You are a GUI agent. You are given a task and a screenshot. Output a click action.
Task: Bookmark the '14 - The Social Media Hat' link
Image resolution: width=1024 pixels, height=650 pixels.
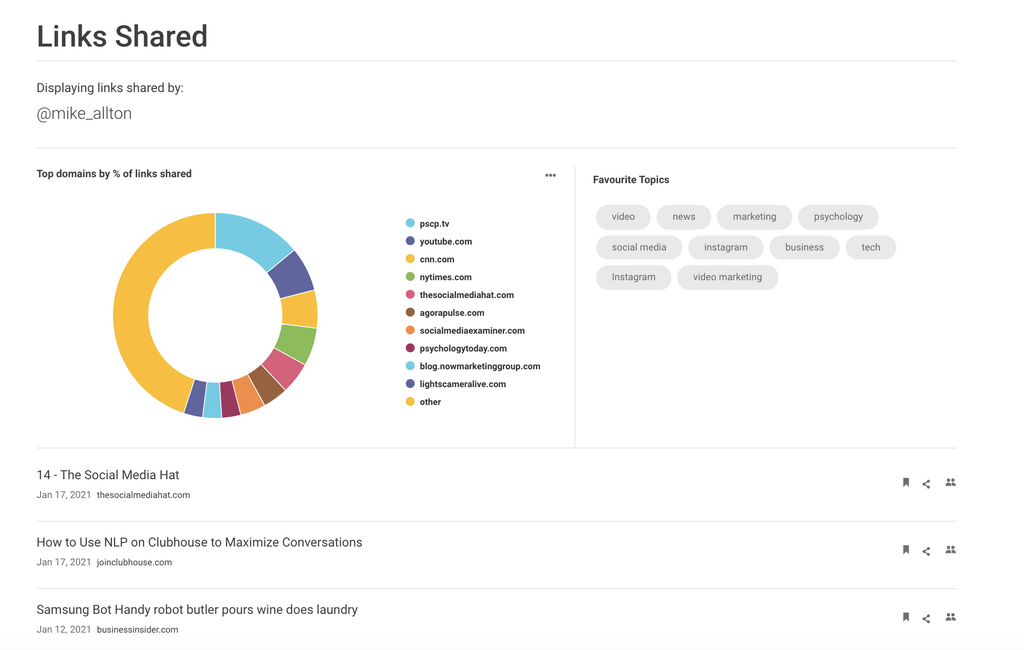pyautogui.click(x=906, y=483)
